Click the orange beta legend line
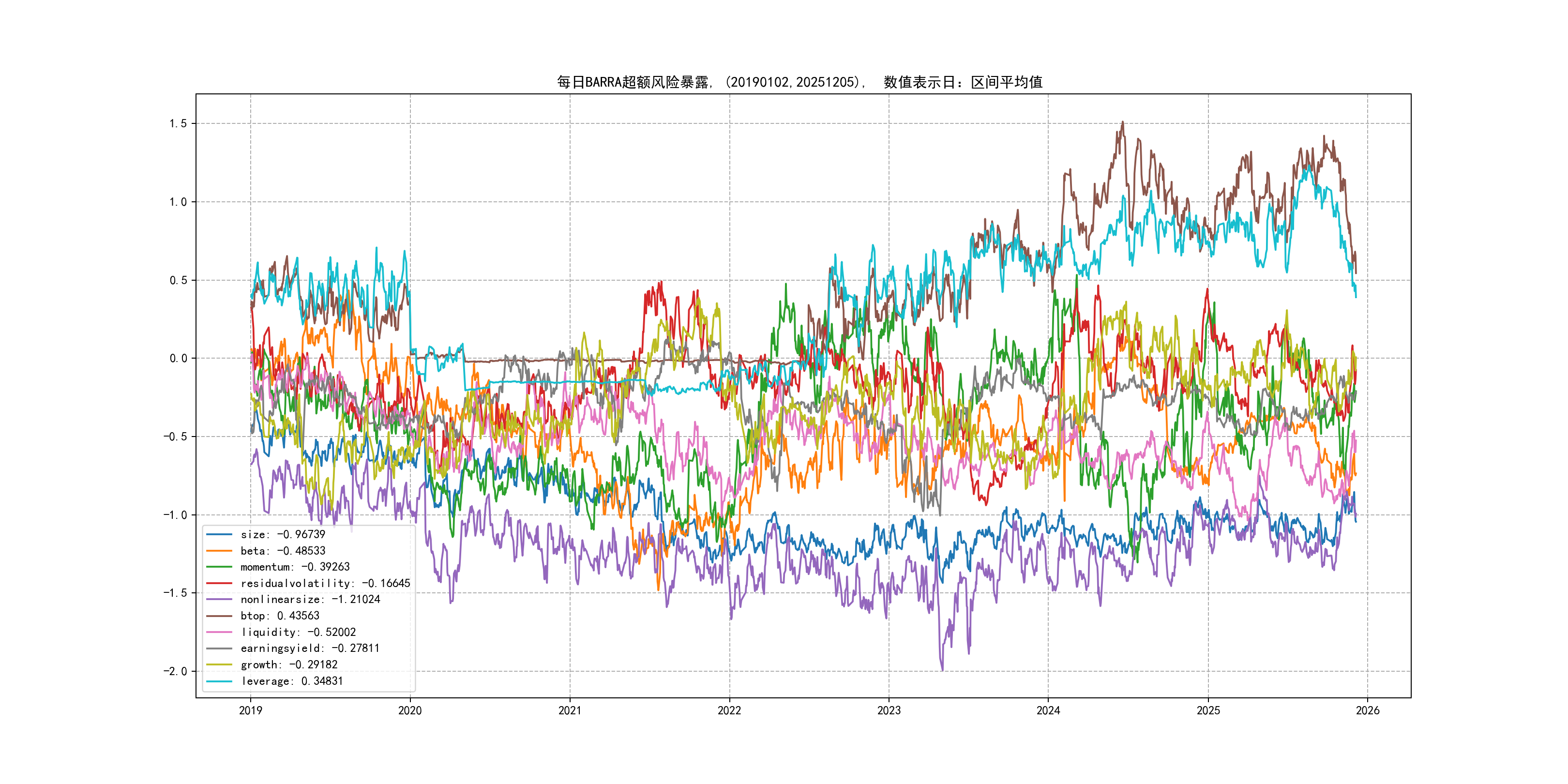Viewport: 1568px width, 784px height. 219,551
